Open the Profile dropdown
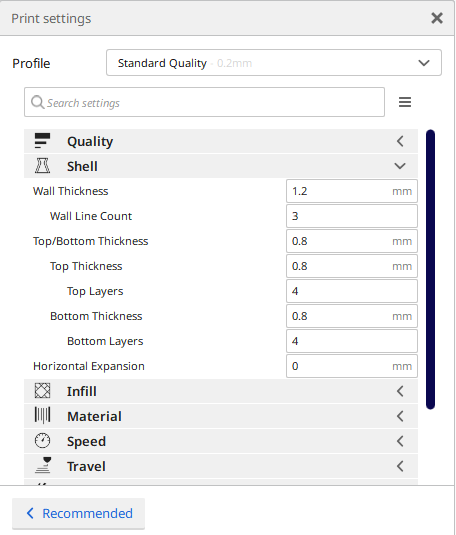 [x=274, y=63]
